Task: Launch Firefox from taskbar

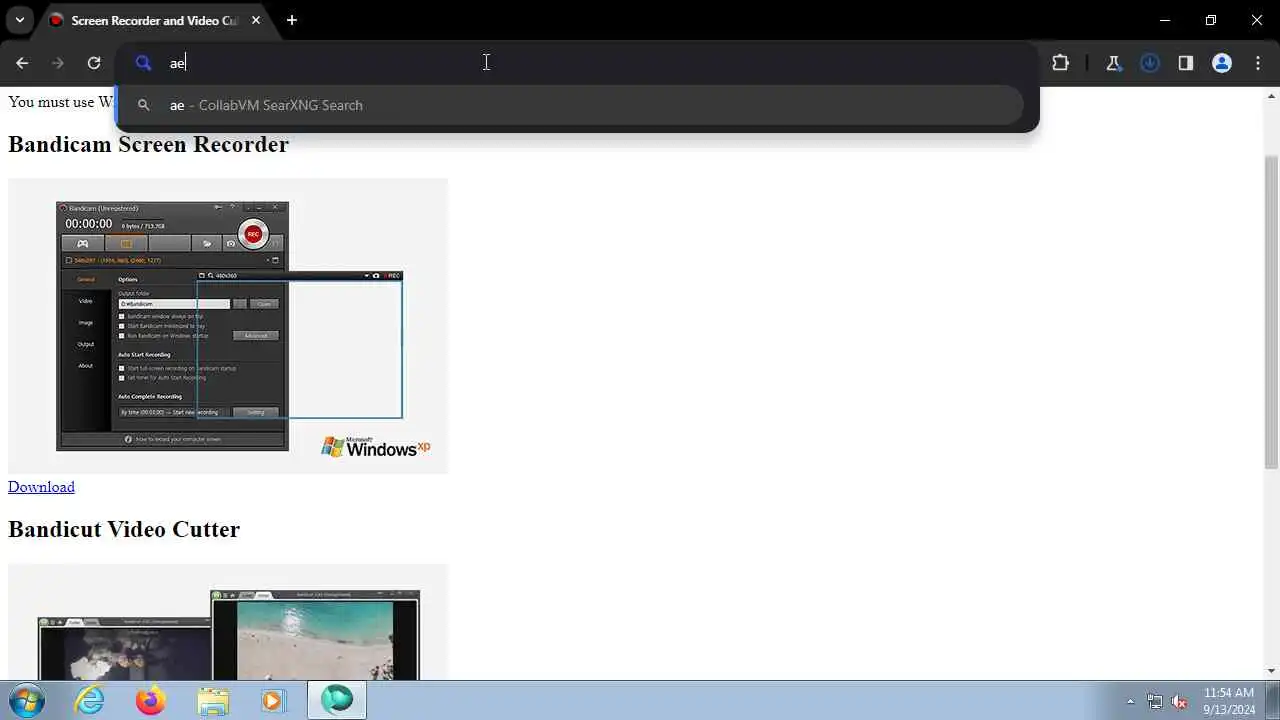Action: (151, 700)
